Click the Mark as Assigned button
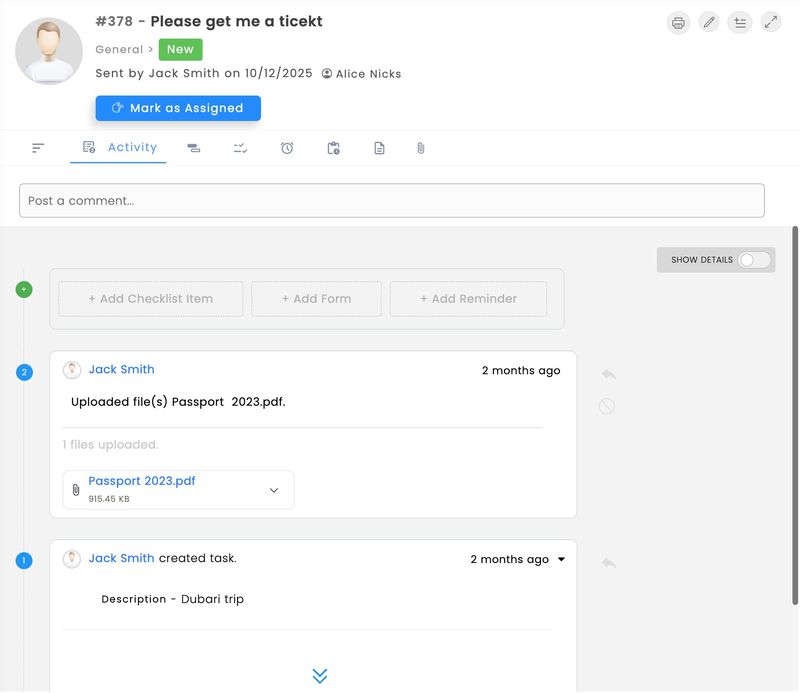800x693 pixels. click(x=178, y=108)
